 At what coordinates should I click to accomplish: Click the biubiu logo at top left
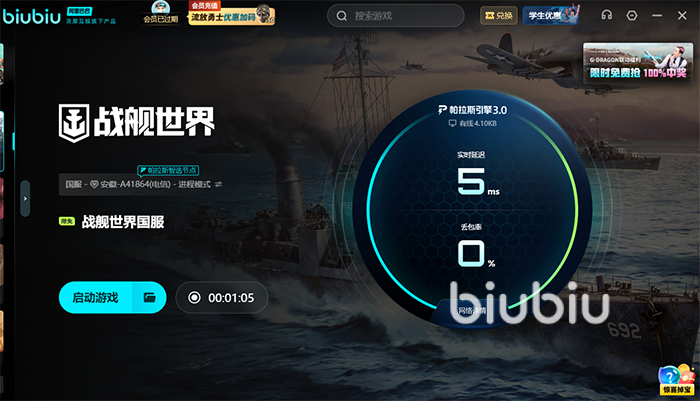click(31, 16)
